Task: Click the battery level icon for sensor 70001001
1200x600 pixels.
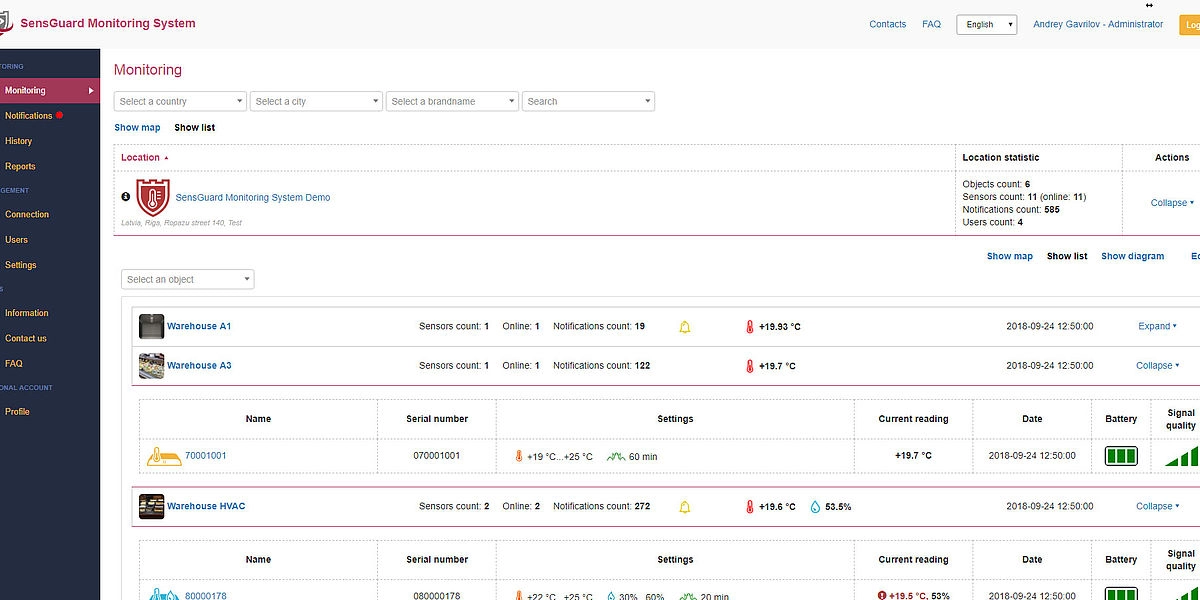Action: [1121, 456]
